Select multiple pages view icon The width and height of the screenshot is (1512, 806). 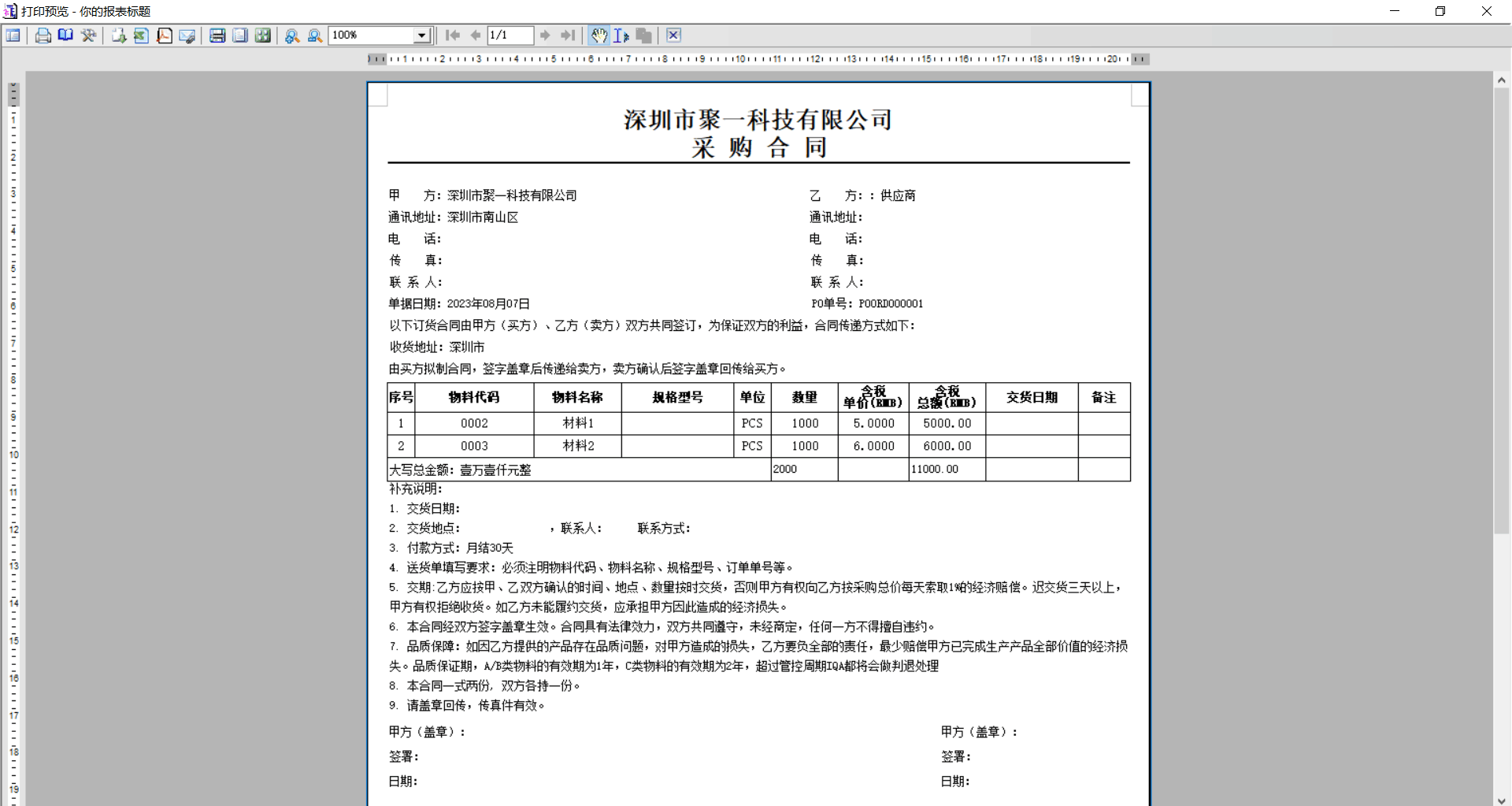(x=263, y=35)
